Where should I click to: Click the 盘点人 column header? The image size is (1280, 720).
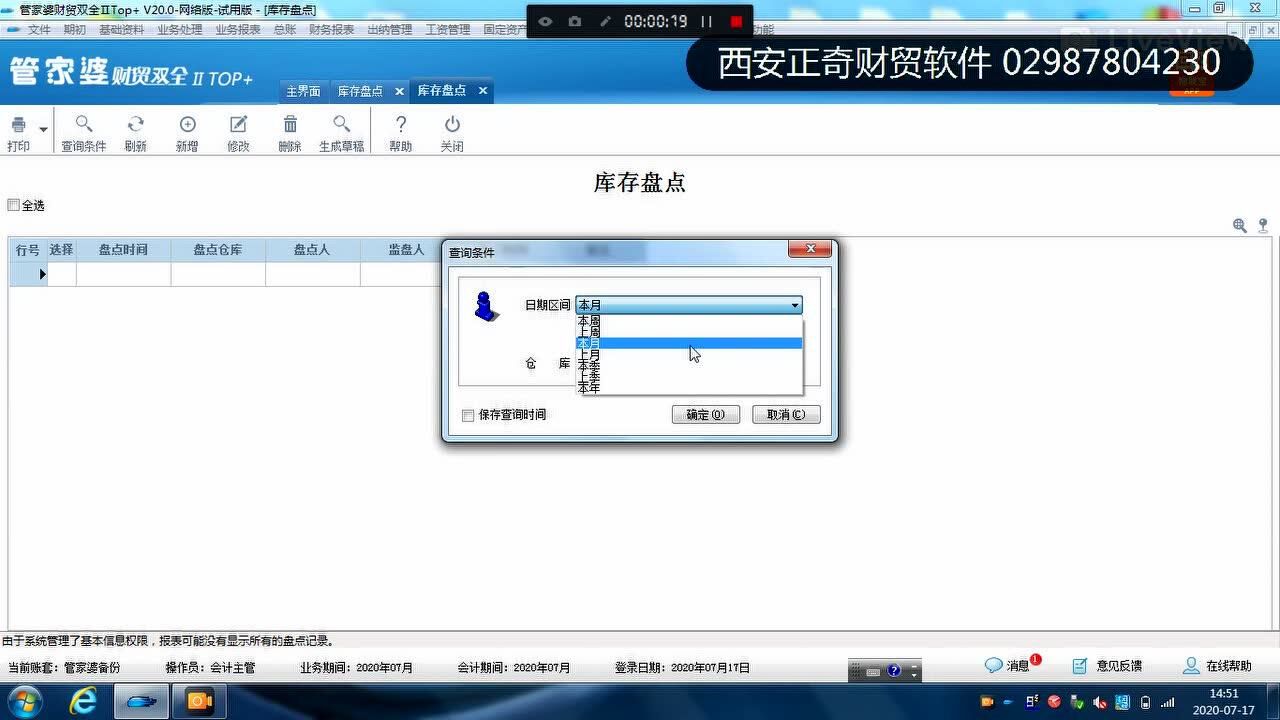tap(312, 250)
